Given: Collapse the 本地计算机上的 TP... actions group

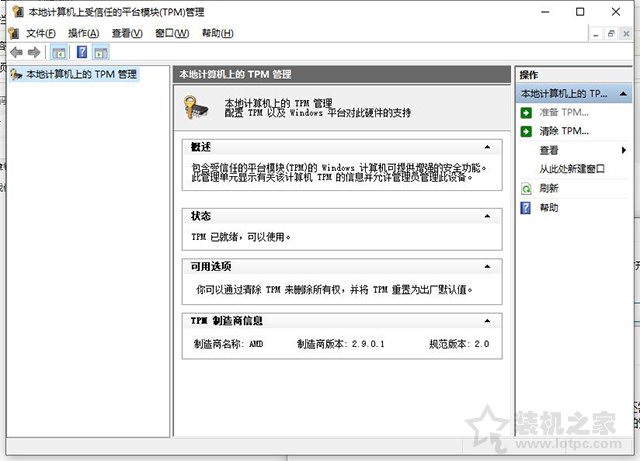Looking at the screenshot, I should [626, 93].
